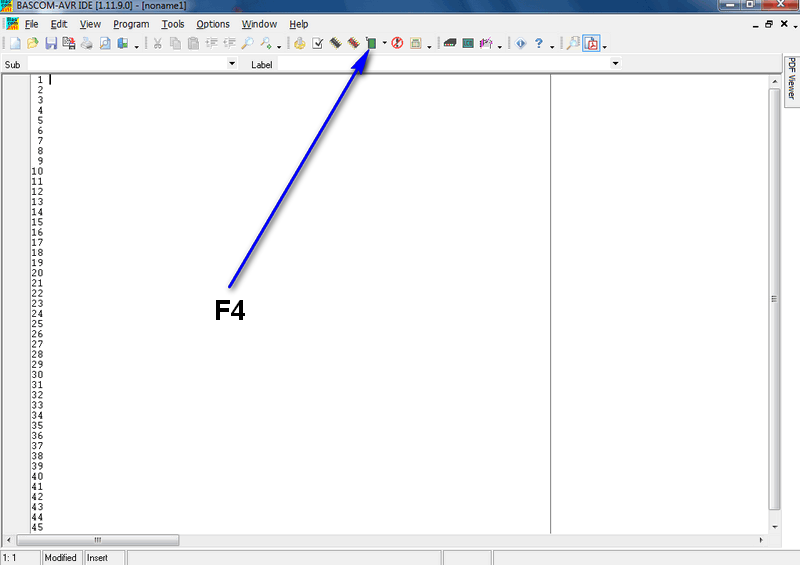Click the graphic converter toolbar icon
800x565 pixels.
coord(486,43)
